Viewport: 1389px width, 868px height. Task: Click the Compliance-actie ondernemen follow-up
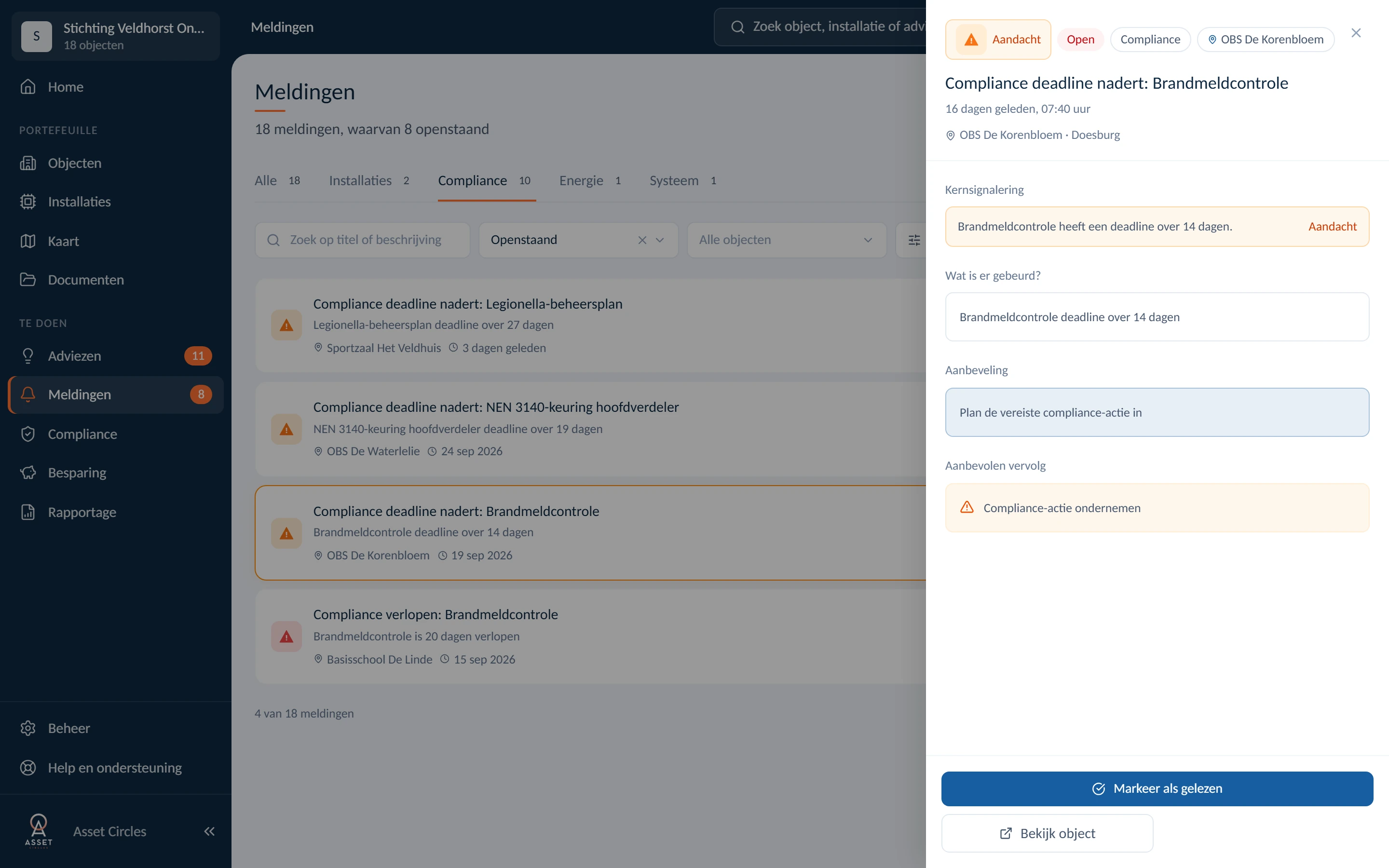click(x=1157, y=507)
